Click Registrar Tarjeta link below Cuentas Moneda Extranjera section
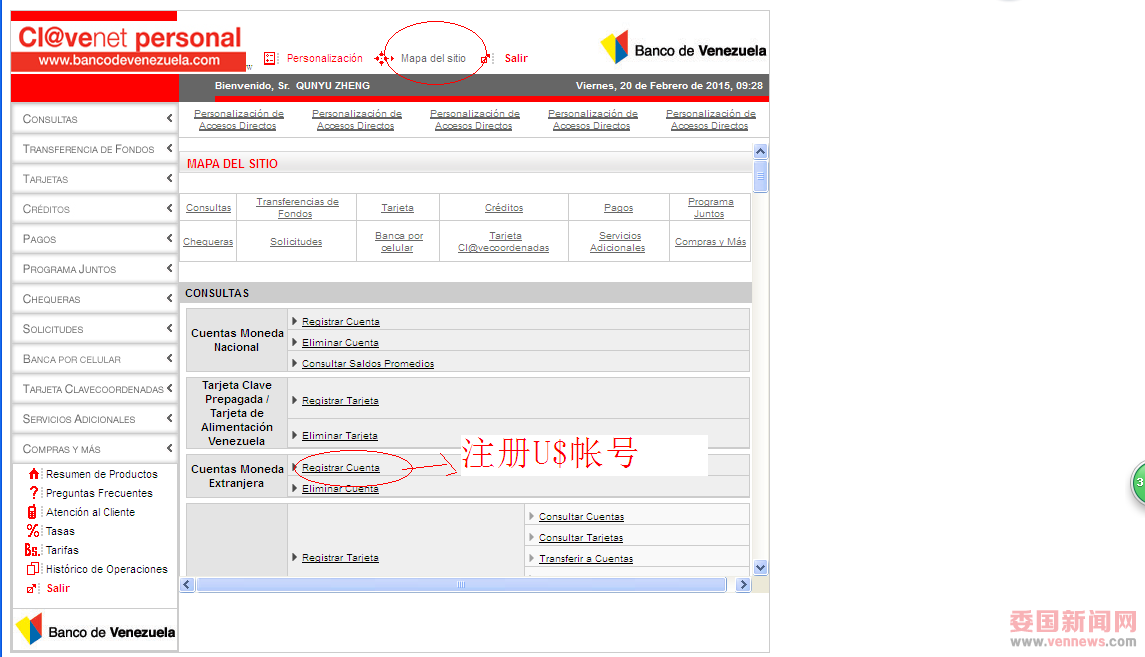Image resolution: width=1145 pixels, height=657 pixels. (x=340, y=558)
